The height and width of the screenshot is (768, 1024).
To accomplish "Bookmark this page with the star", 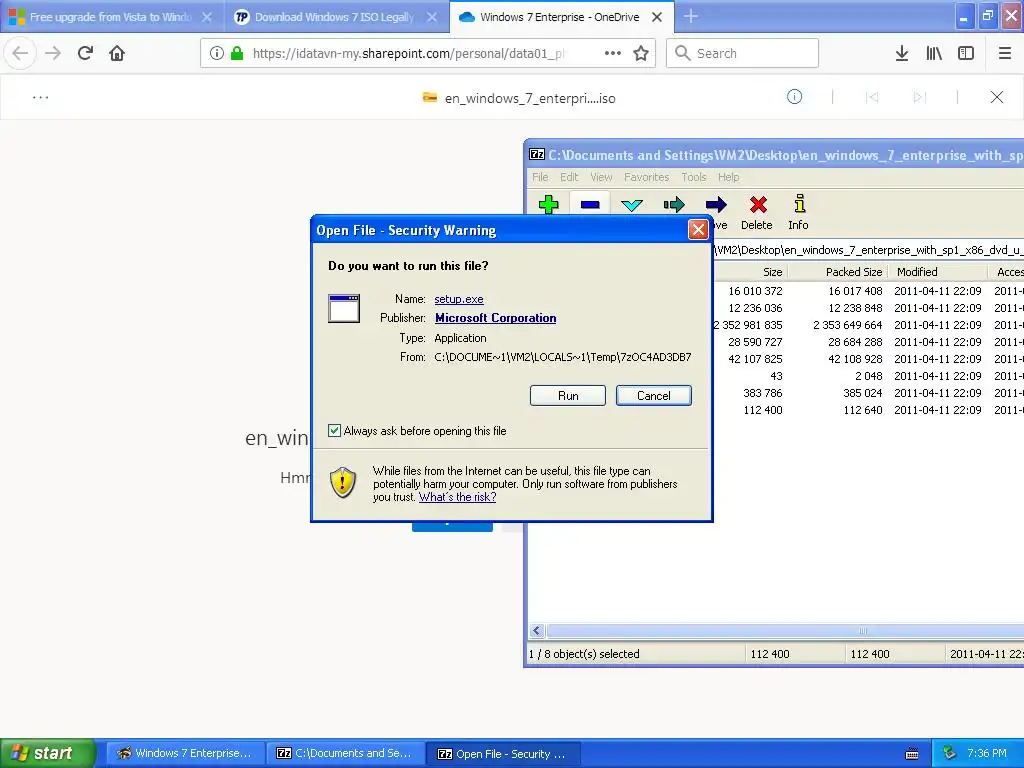I will point(641,53).
